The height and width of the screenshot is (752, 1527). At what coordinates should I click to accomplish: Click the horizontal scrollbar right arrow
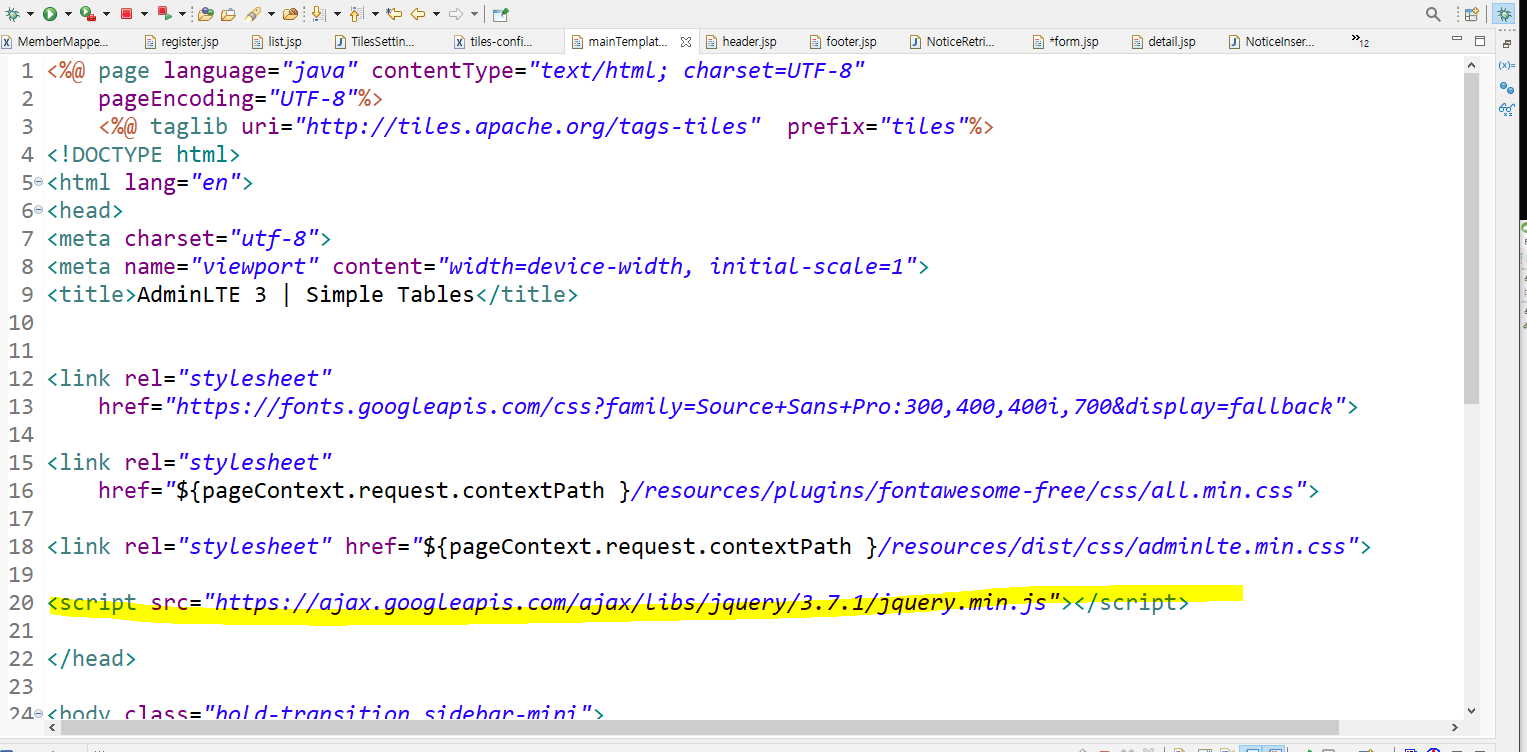pos(1456,727)
